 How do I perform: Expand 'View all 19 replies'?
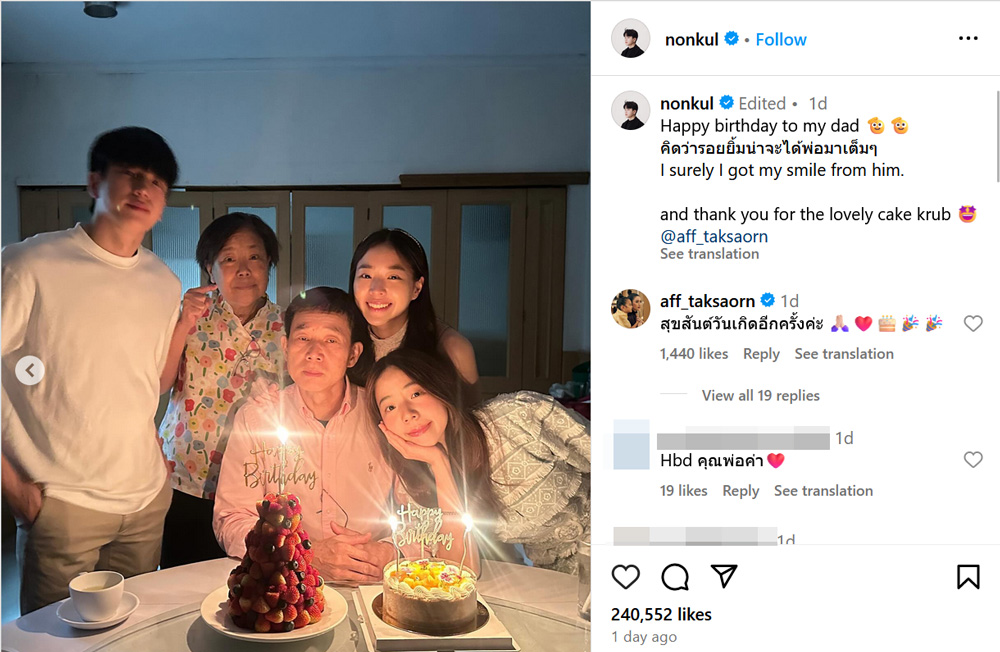[x=760, y=395]
